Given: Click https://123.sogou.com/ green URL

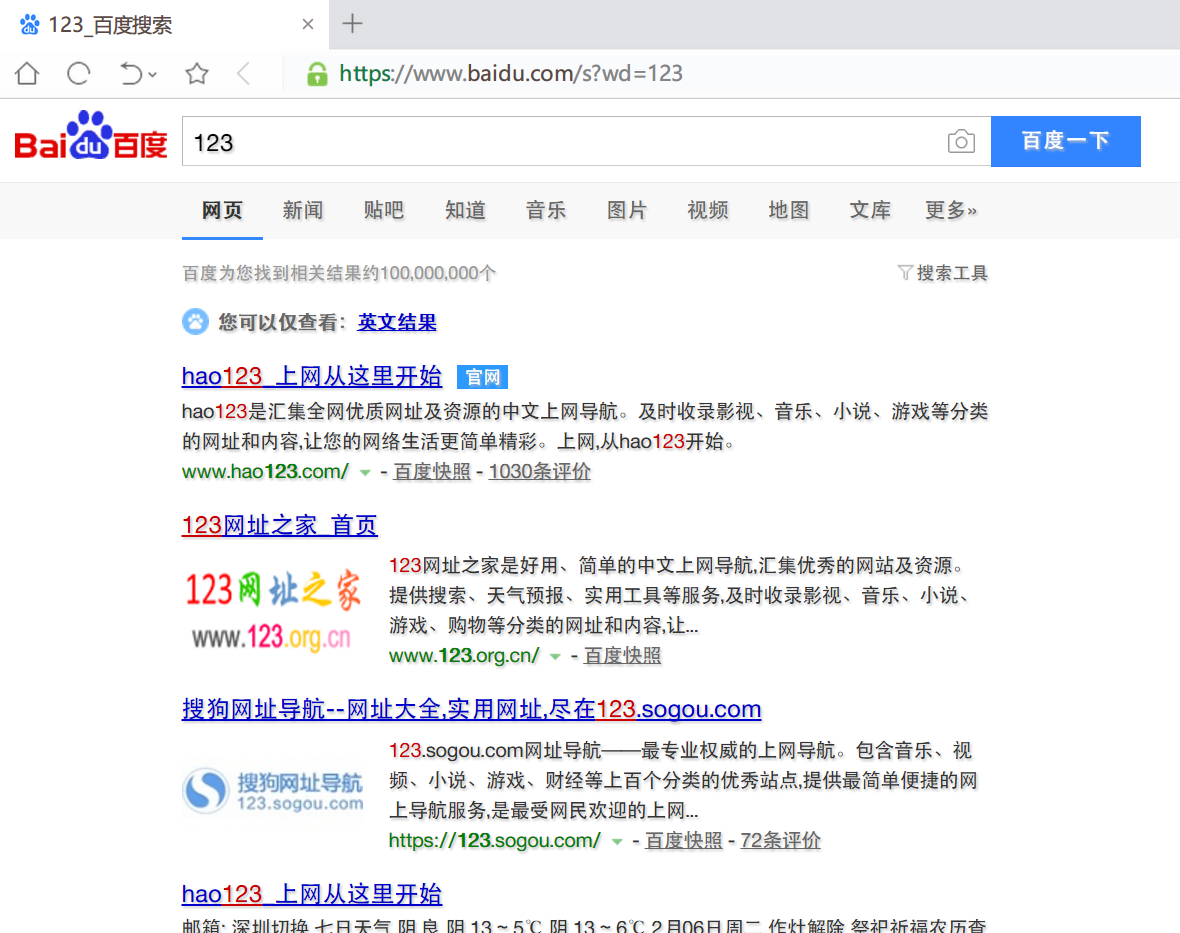Looking at the screenshot, I should point(495,840).
